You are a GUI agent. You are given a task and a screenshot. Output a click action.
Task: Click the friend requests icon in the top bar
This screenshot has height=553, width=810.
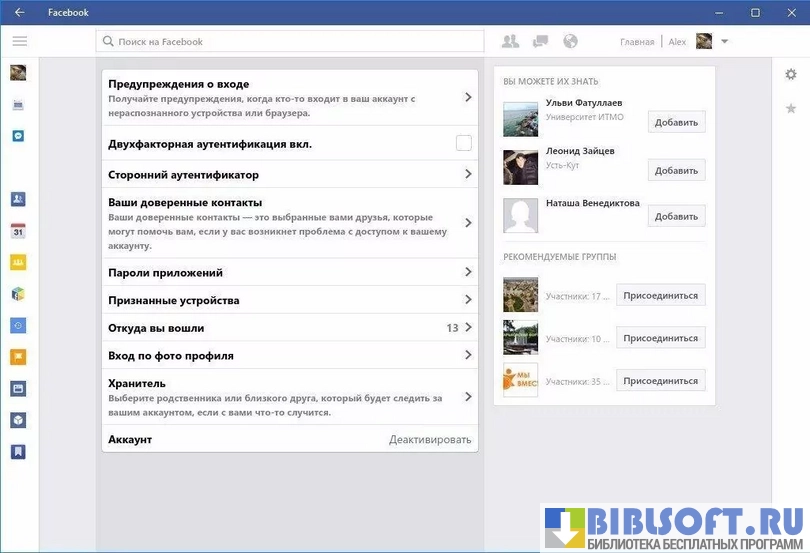(x=510, y=41)
